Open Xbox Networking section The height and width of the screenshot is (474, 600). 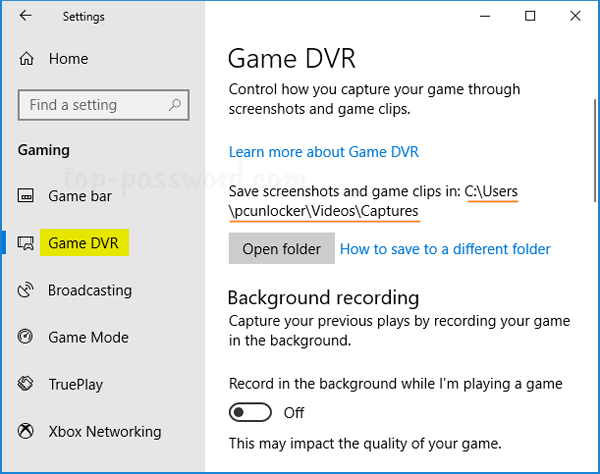(104, 432)
